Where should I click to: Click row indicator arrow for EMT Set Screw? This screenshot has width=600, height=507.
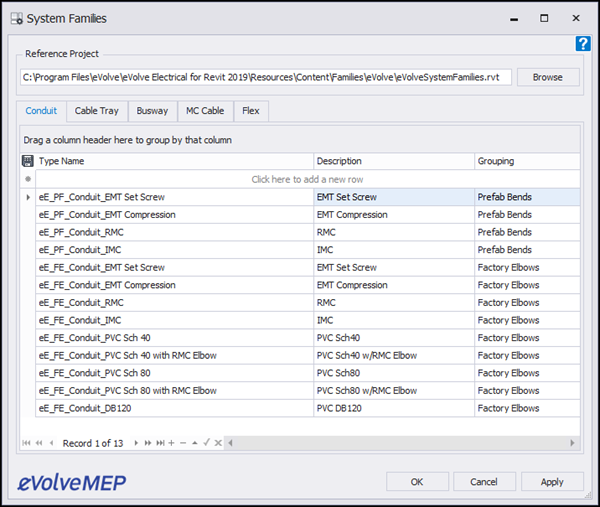(28, 197)
